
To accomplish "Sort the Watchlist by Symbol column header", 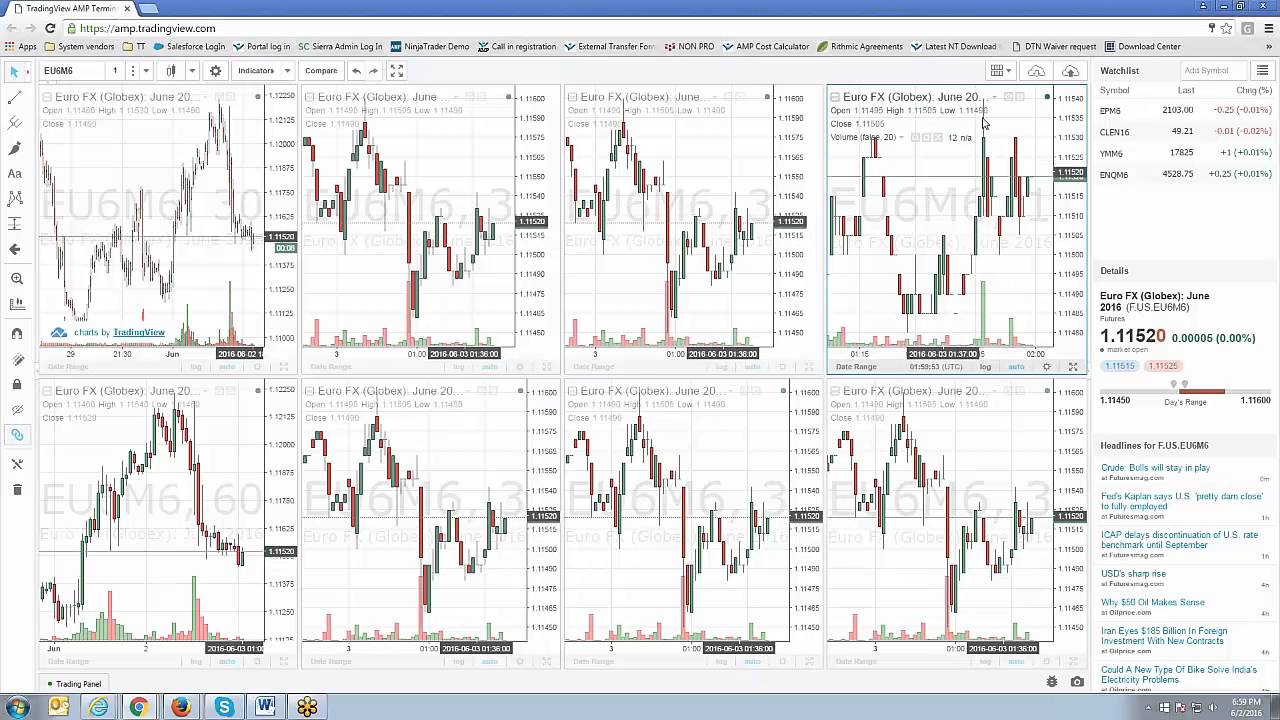I will pos(1114,91).
